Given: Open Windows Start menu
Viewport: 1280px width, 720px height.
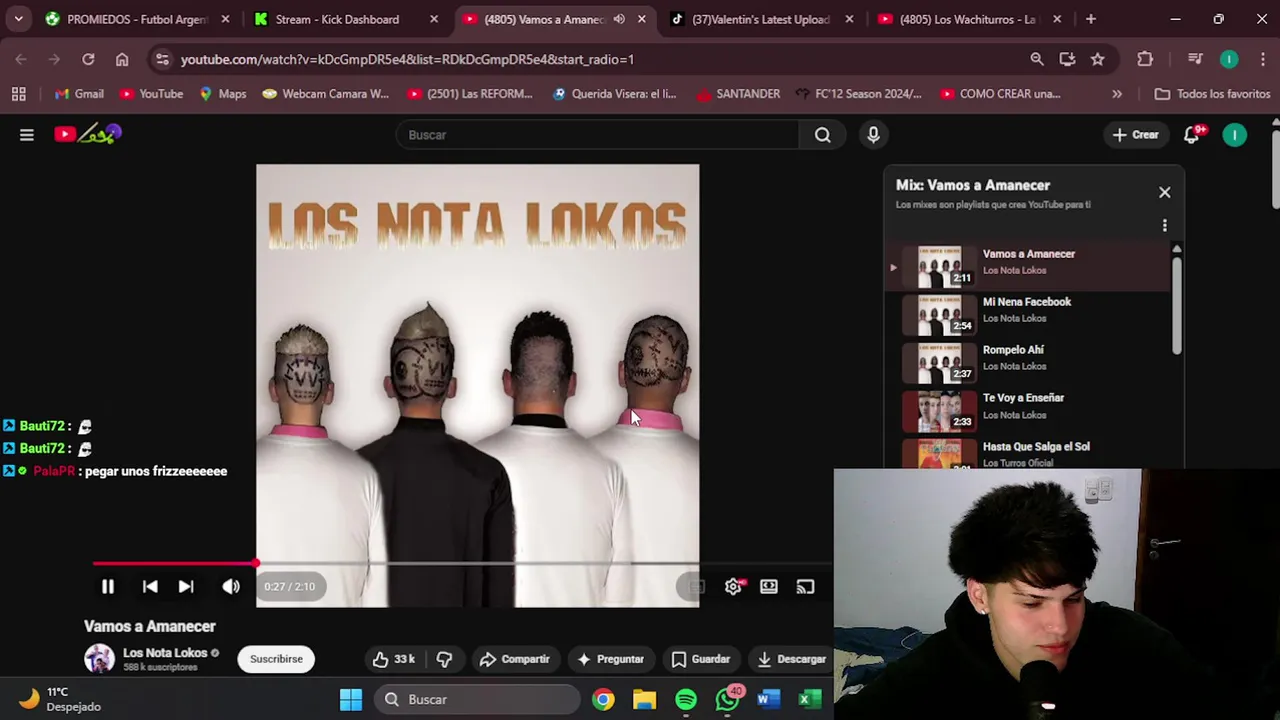Looking at the screenshot, I should coord(351,699).
